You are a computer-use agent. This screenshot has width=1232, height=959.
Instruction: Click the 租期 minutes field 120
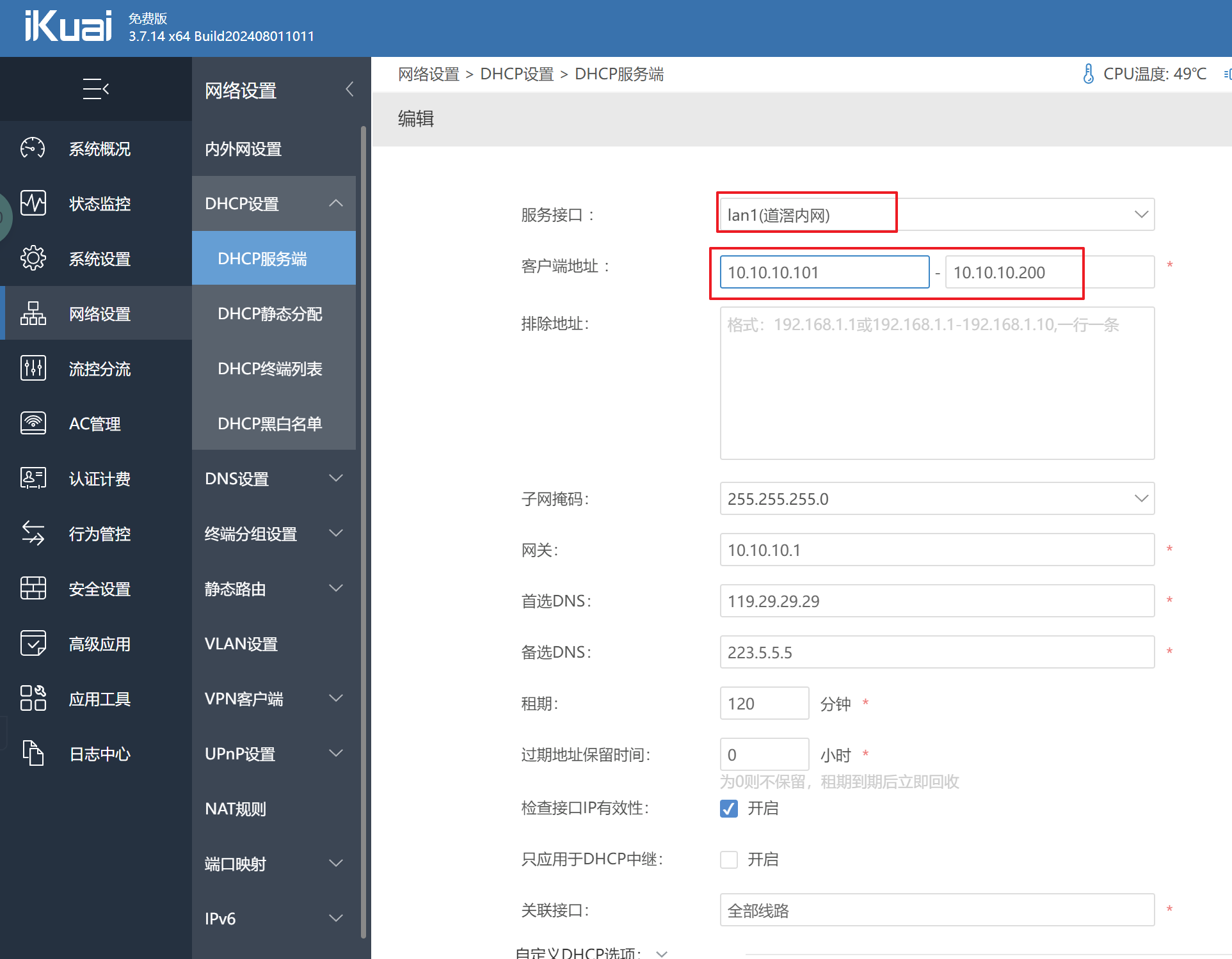764,704
